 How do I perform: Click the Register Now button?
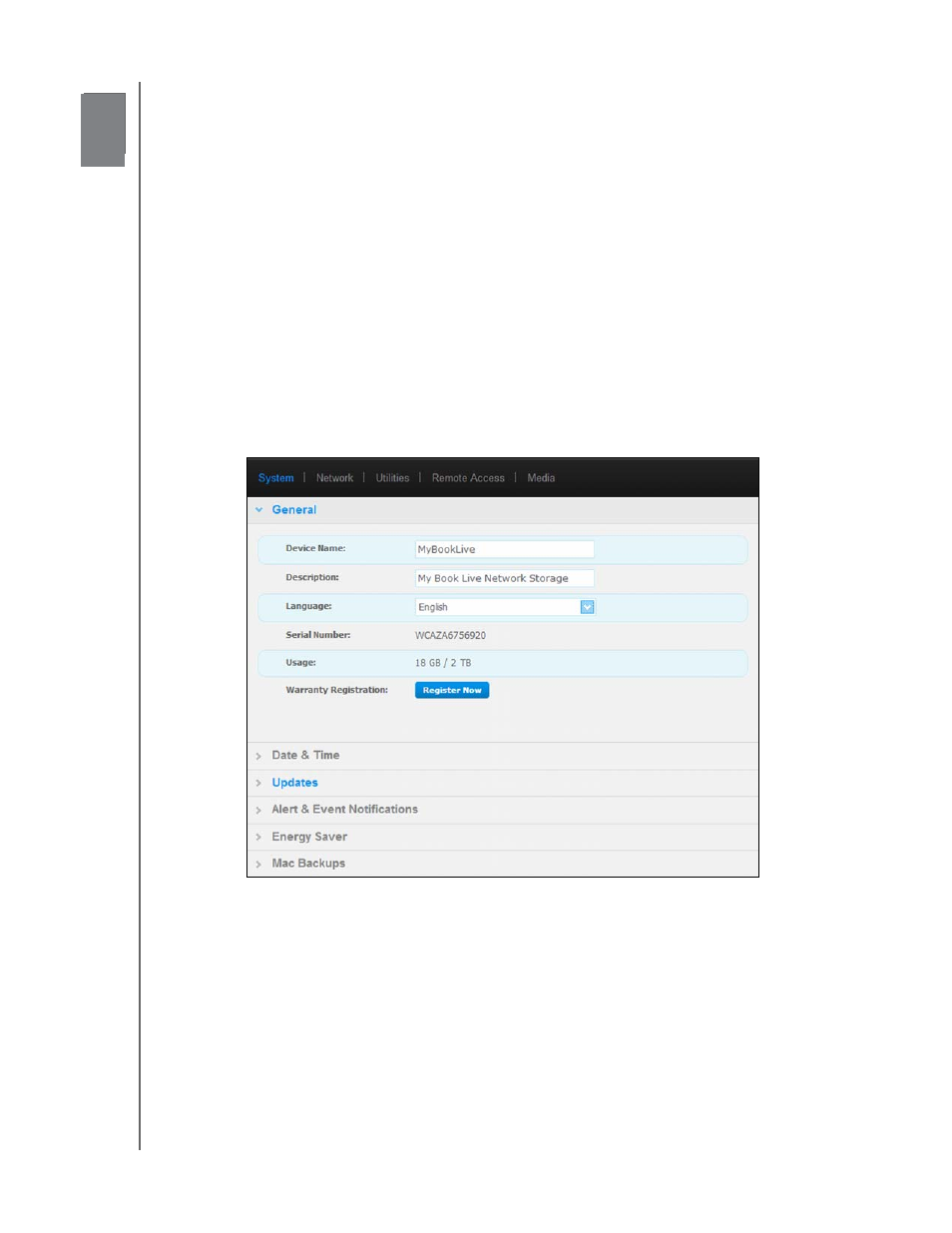[452, 690]
